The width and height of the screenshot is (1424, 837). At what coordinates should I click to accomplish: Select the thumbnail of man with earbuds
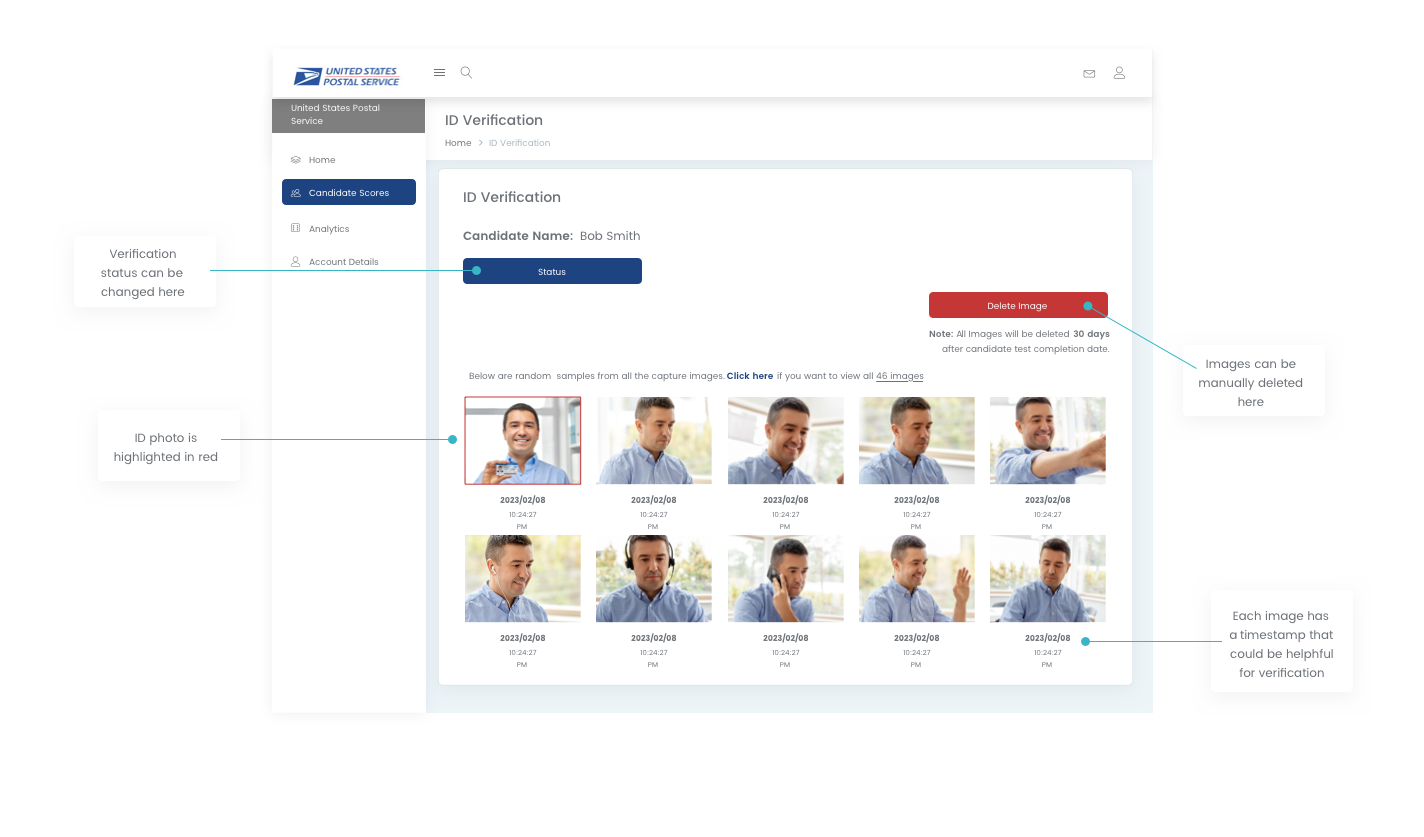click(x=522, y=578)
